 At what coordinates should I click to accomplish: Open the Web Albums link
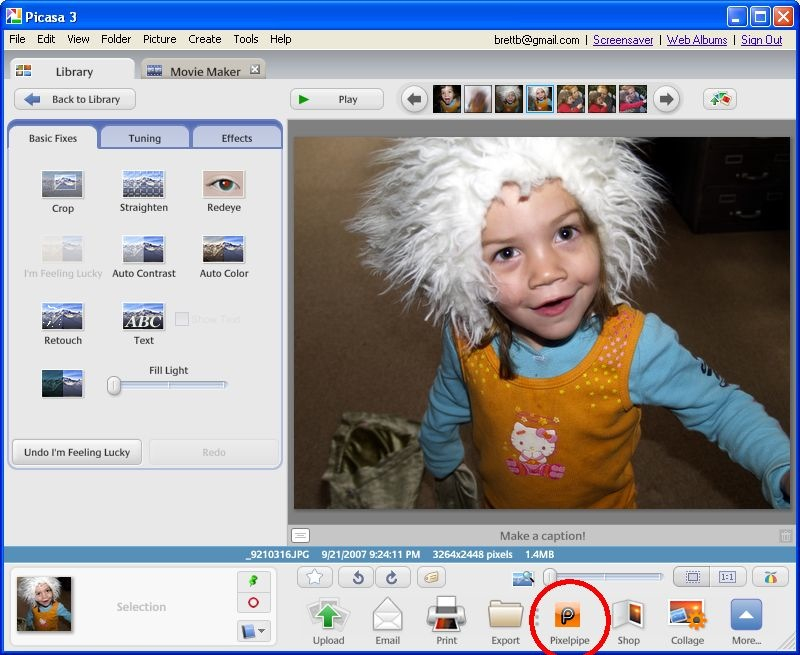pos(697,40)
